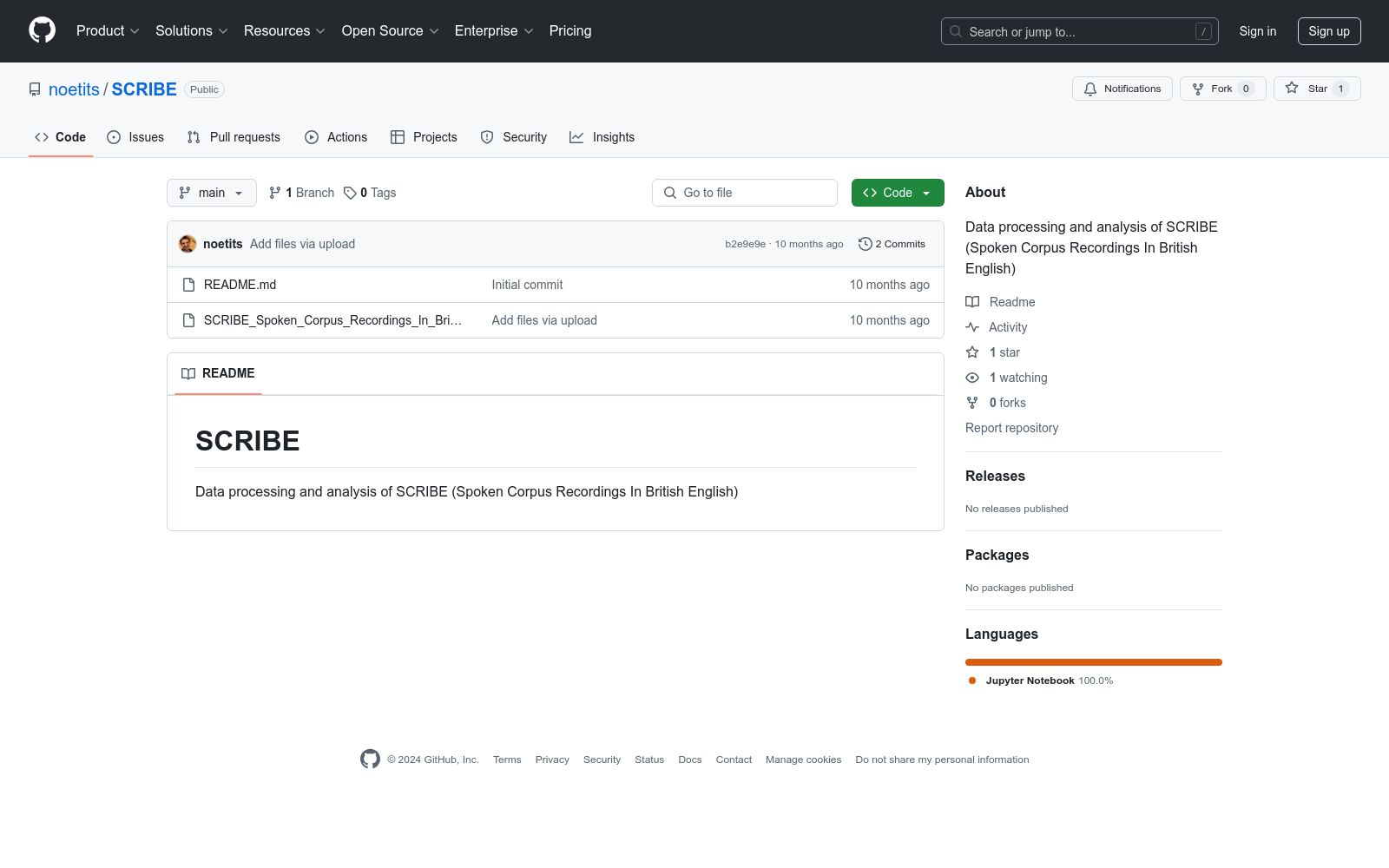Open the footer Status link
The image size is (1389, 868).
(649, 759)
